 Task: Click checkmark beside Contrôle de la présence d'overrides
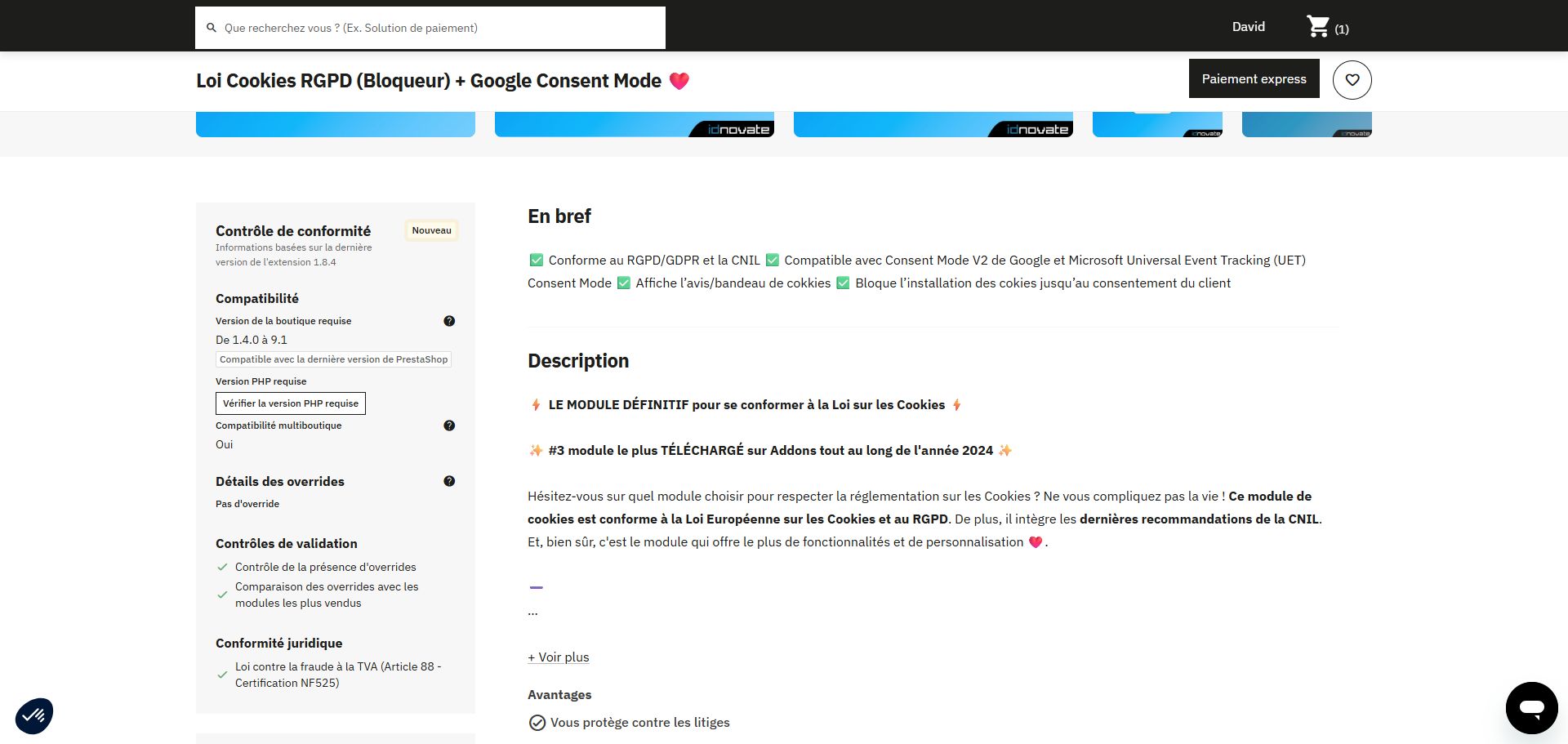[x=222, y=567]
